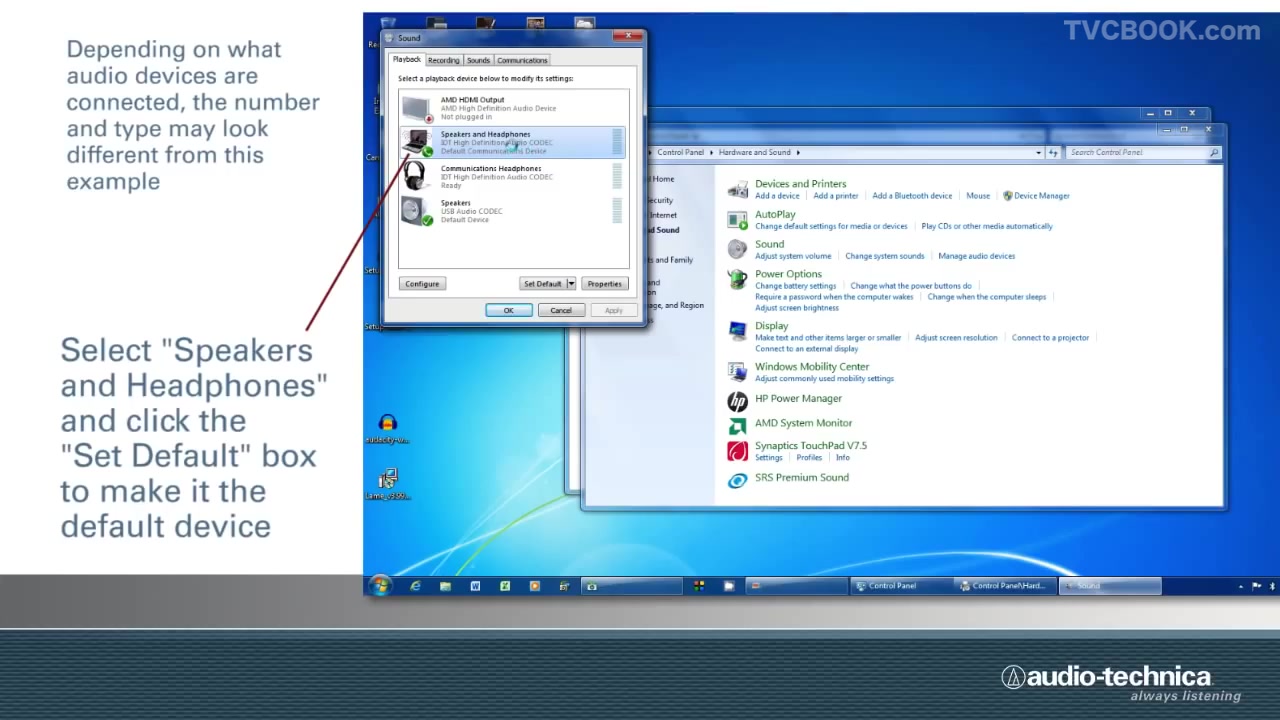The width and height of the screenshot is (1280, 720).
Task: Click the Adjust screen brightness link
Action: point(797,308)
